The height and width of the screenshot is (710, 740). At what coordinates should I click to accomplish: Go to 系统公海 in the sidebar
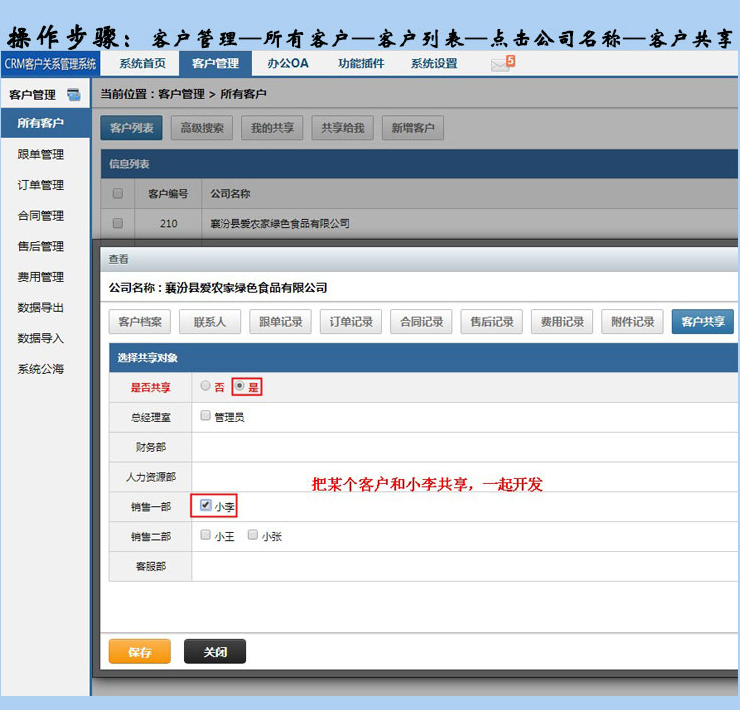[41, 369]
